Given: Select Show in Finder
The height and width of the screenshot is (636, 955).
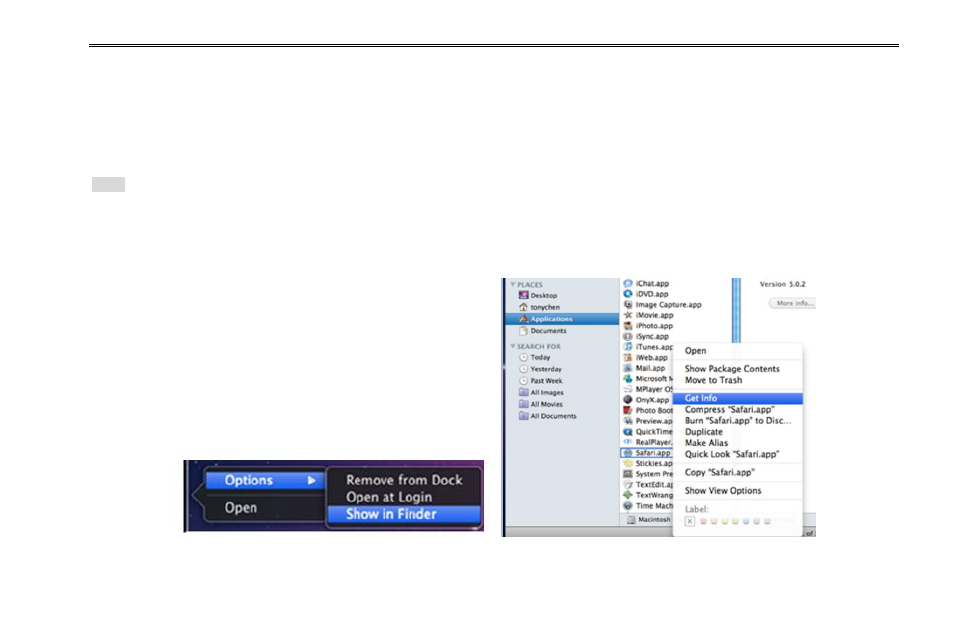Looking at the screenshot, I should (404, 514).
